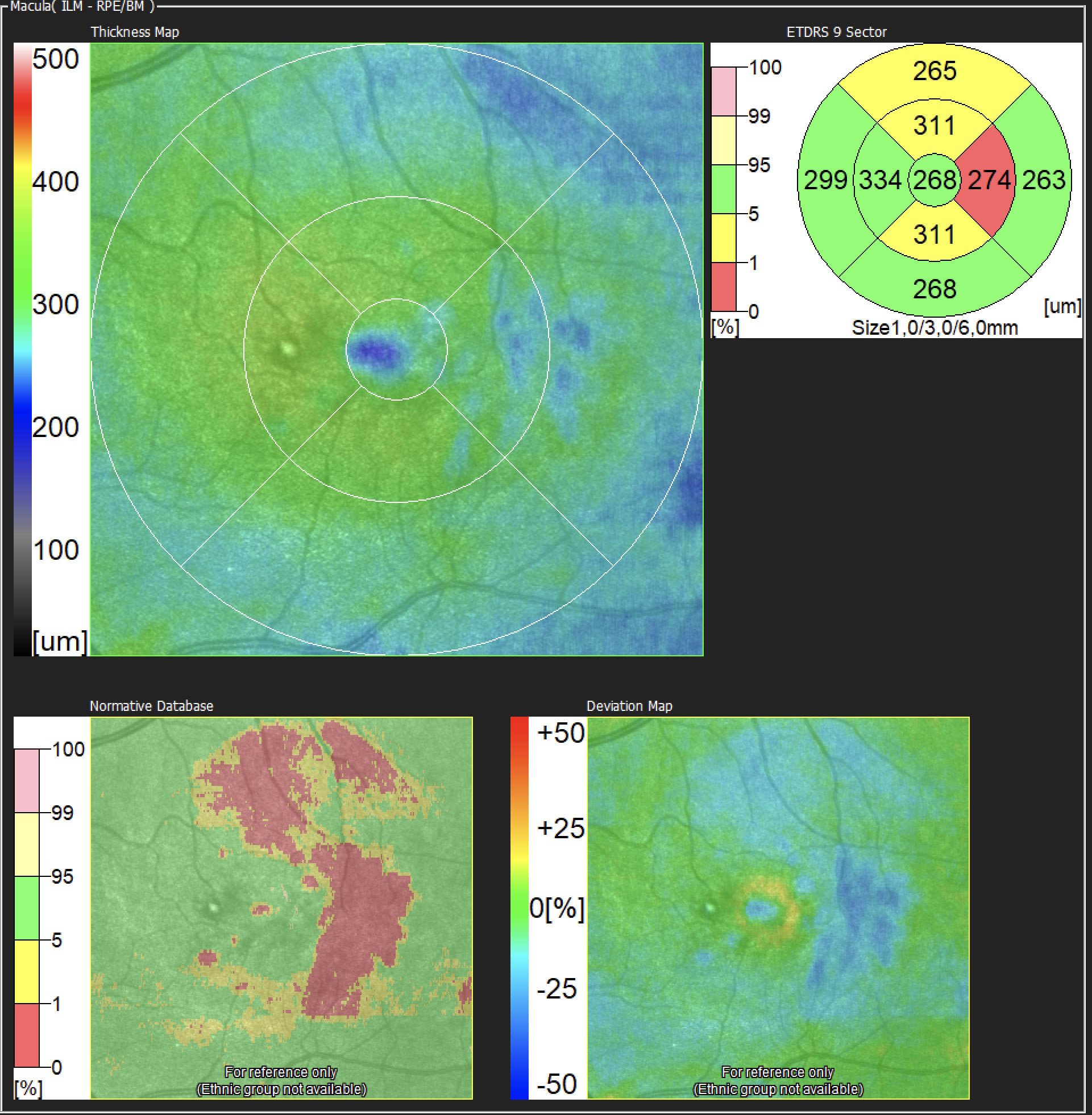Click the Normative Database title label
1092x1115 pixels.
coord(151,706)
